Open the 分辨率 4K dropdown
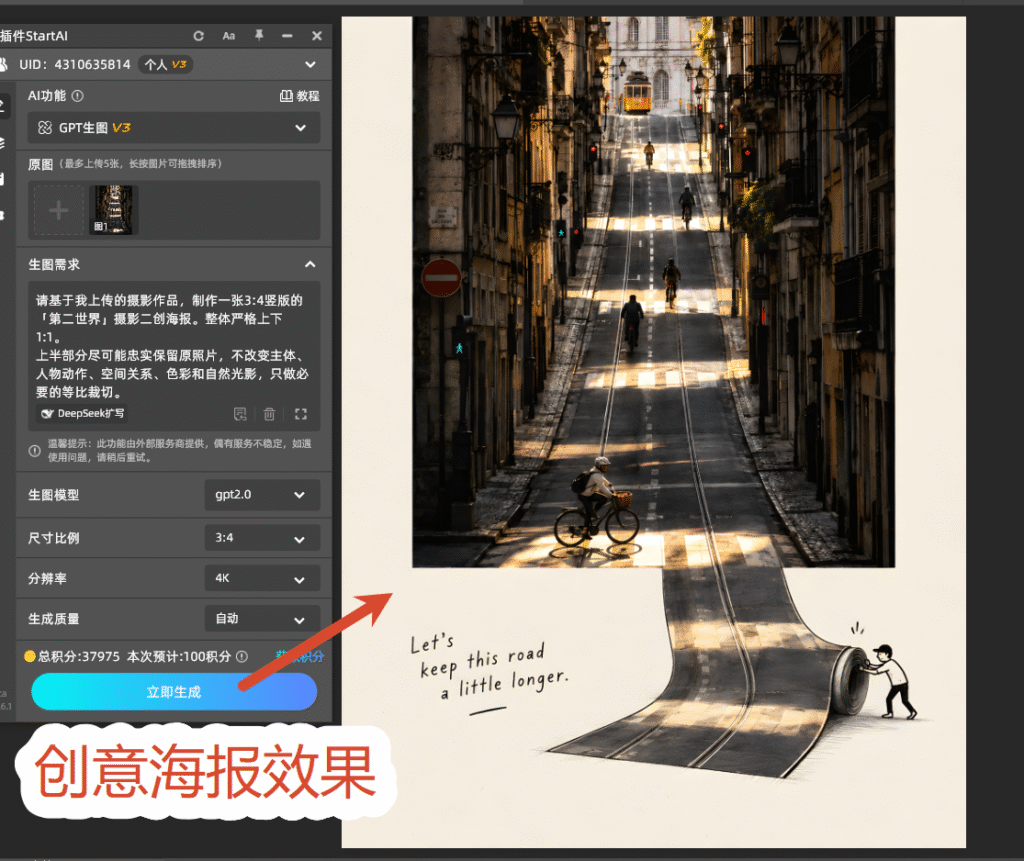1024x861 pixels. (262, 578)
